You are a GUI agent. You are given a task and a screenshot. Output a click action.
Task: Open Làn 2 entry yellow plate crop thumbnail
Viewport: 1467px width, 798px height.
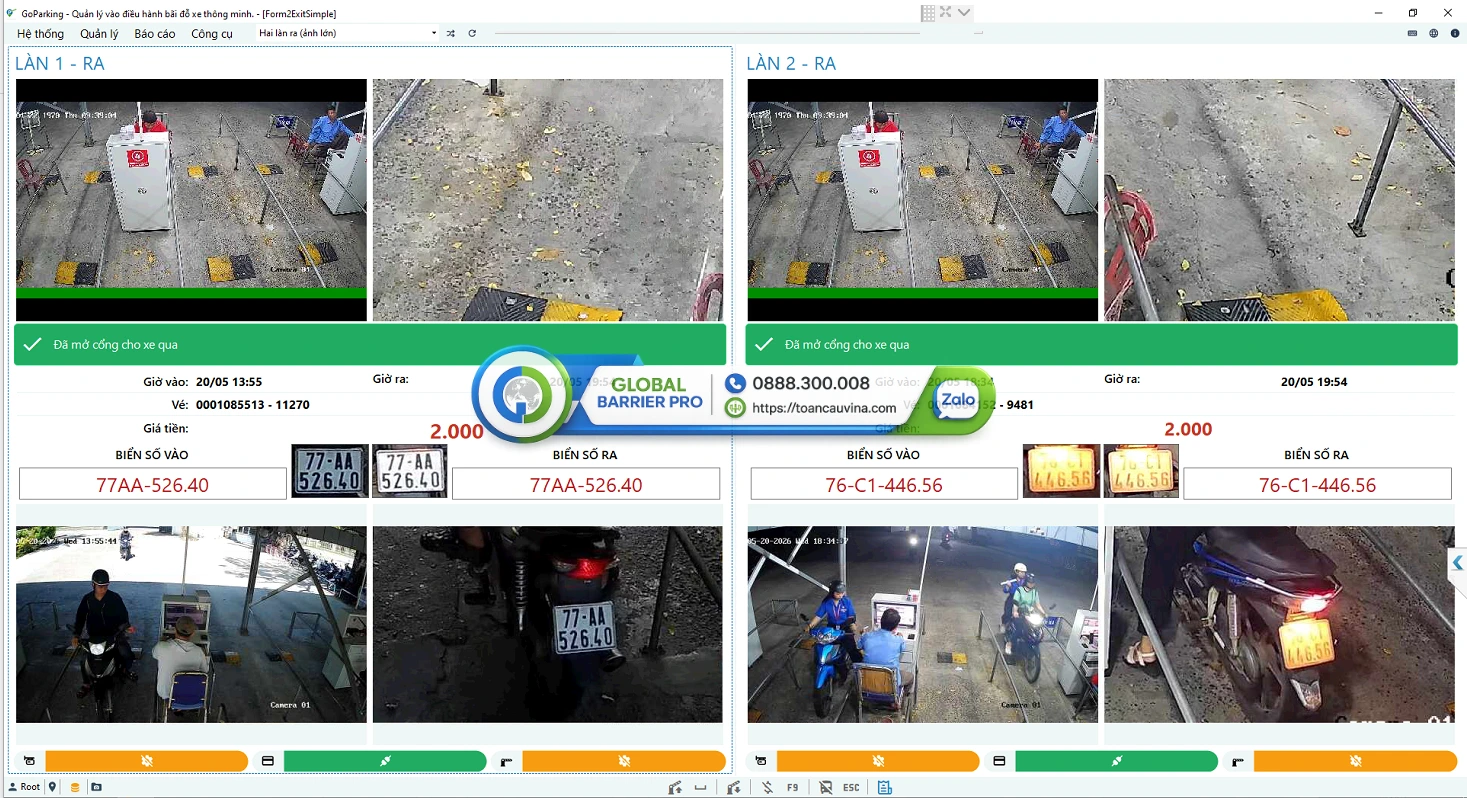(1061, 471)
